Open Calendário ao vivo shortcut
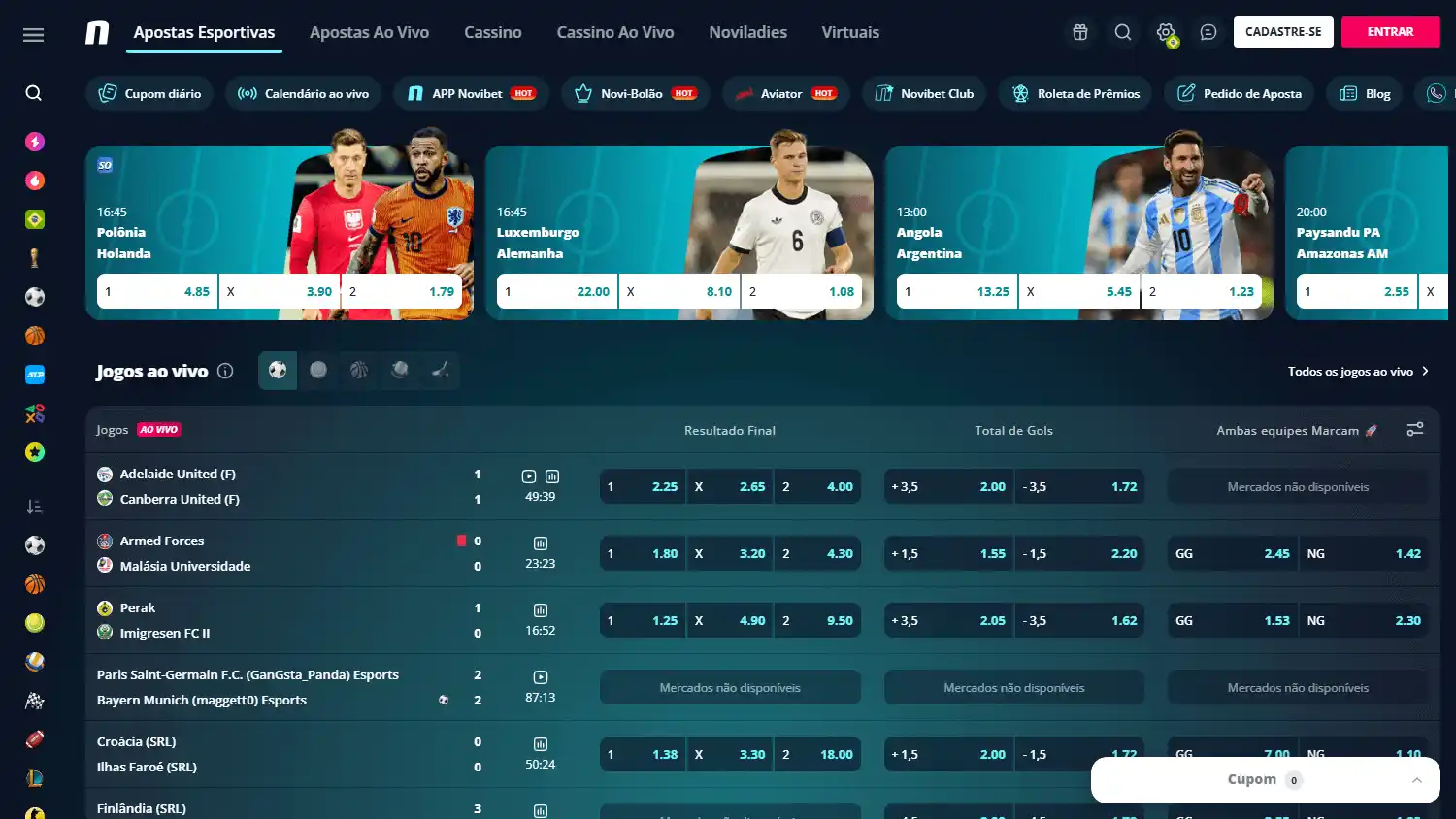This screenshot has height=819, width=1456. click(303, 94)
